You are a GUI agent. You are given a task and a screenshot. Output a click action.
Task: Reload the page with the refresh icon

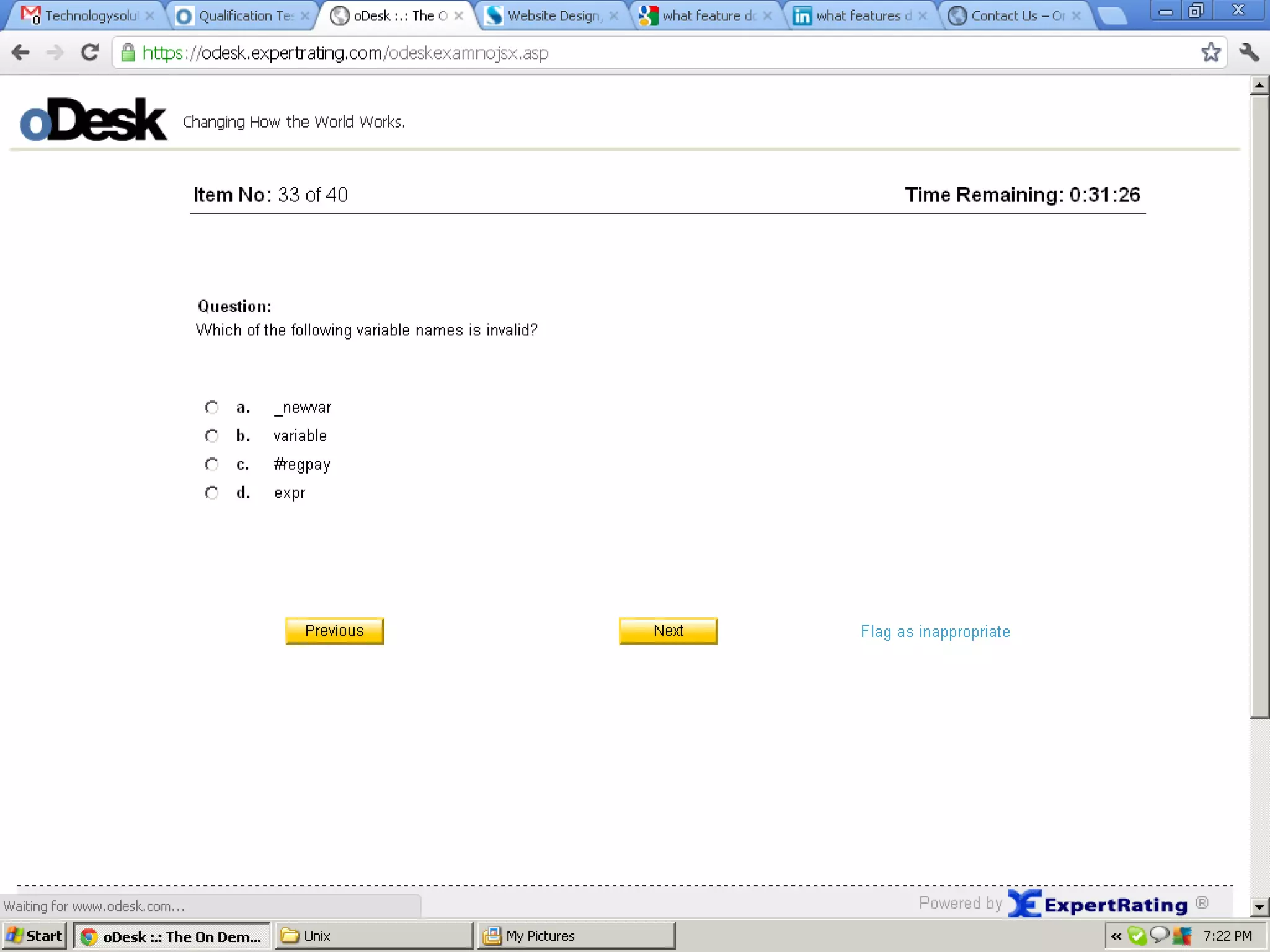point(91,53)
